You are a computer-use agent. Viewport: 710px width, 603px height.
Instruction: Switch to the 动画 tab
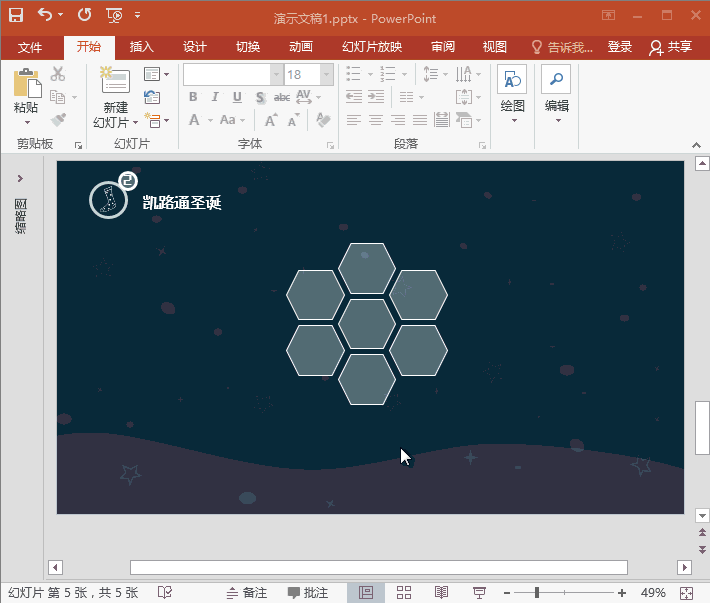[x=300, y=47]
